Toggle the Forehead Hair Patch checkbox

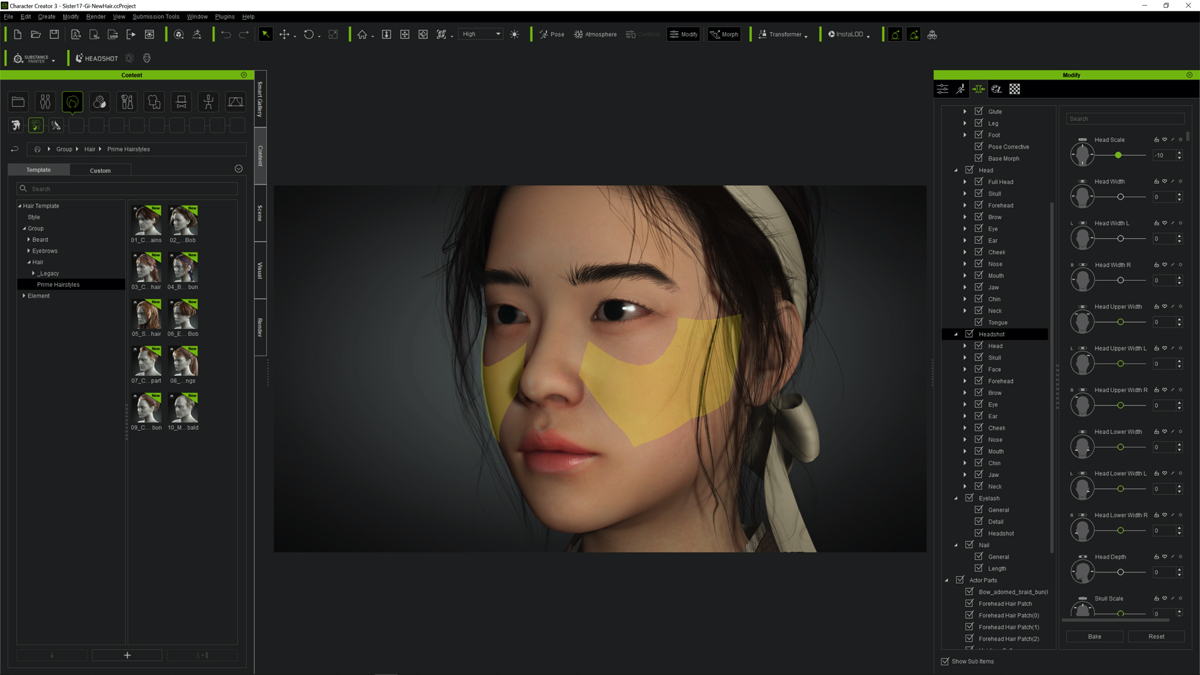tap(969, 603)
